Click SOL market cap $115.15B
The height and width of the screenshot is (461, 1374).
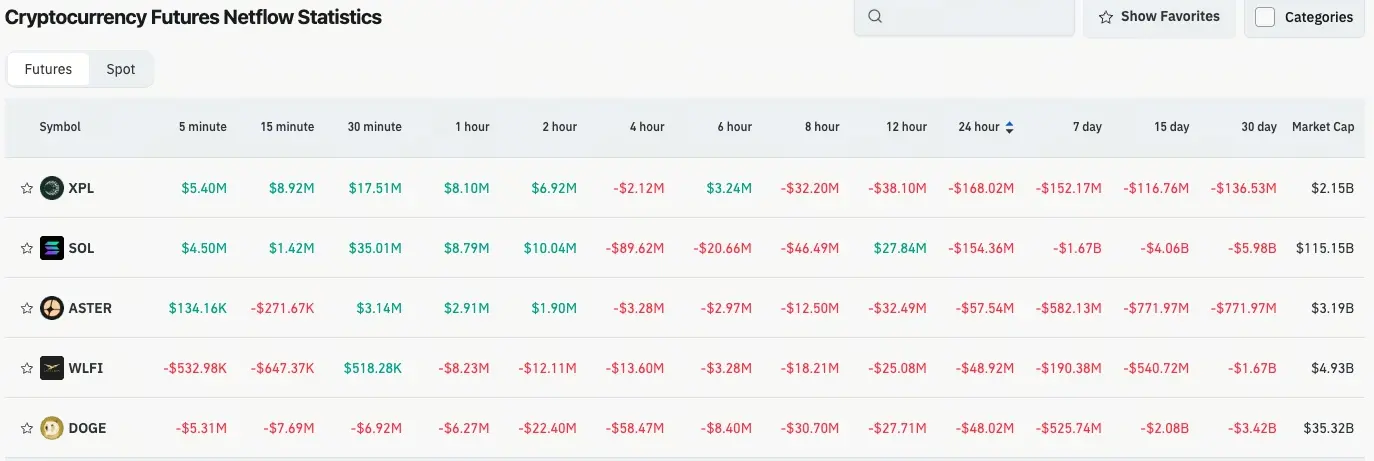pos(1324,248)
